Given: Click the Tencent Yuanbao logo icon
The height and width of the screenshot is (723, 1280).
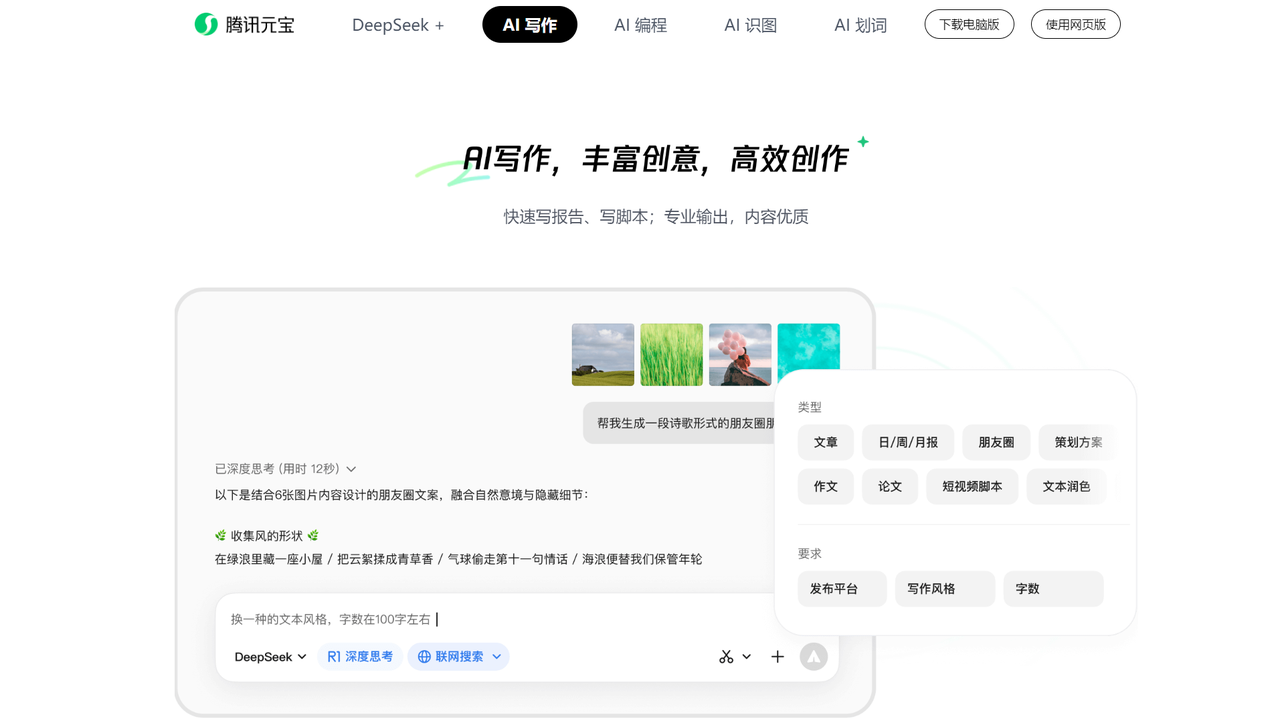Looking at the screenshot, I should 206,24.
